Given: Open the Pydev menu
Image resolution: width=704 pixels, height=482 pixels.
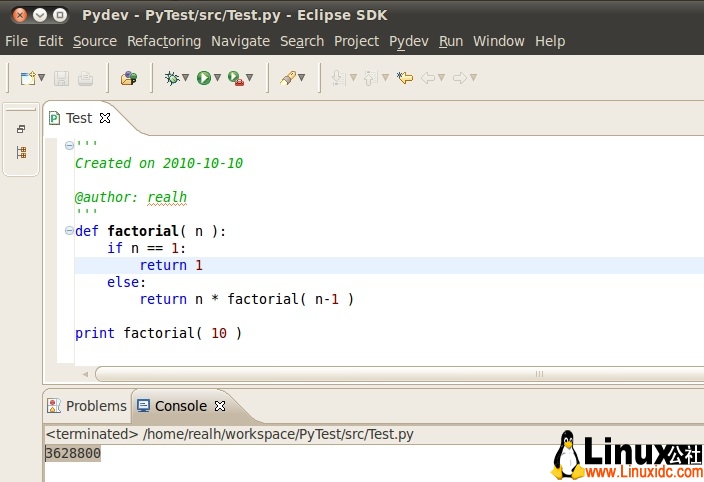Looking at the screenshot, I should pyautogui.click(x=409, y=41).
